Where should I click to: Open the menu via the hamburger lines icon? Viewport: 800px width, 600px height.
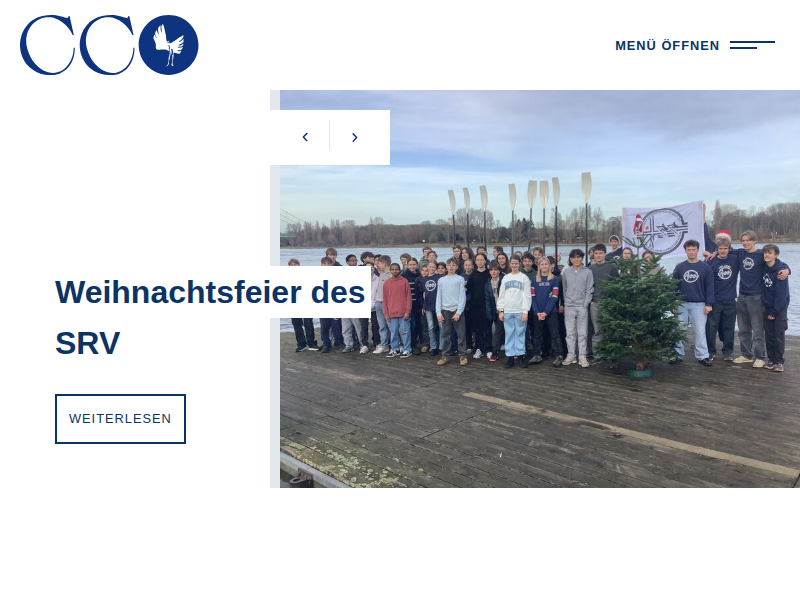click(752, 45)
